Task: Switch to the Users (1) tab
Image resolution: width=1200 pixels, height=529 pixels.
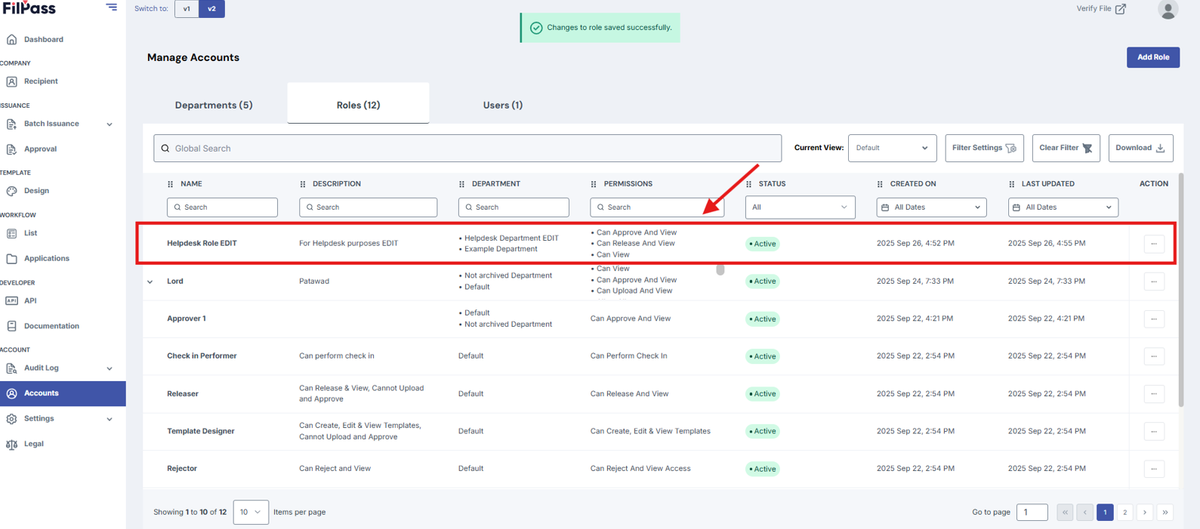Action: point(502,105)
